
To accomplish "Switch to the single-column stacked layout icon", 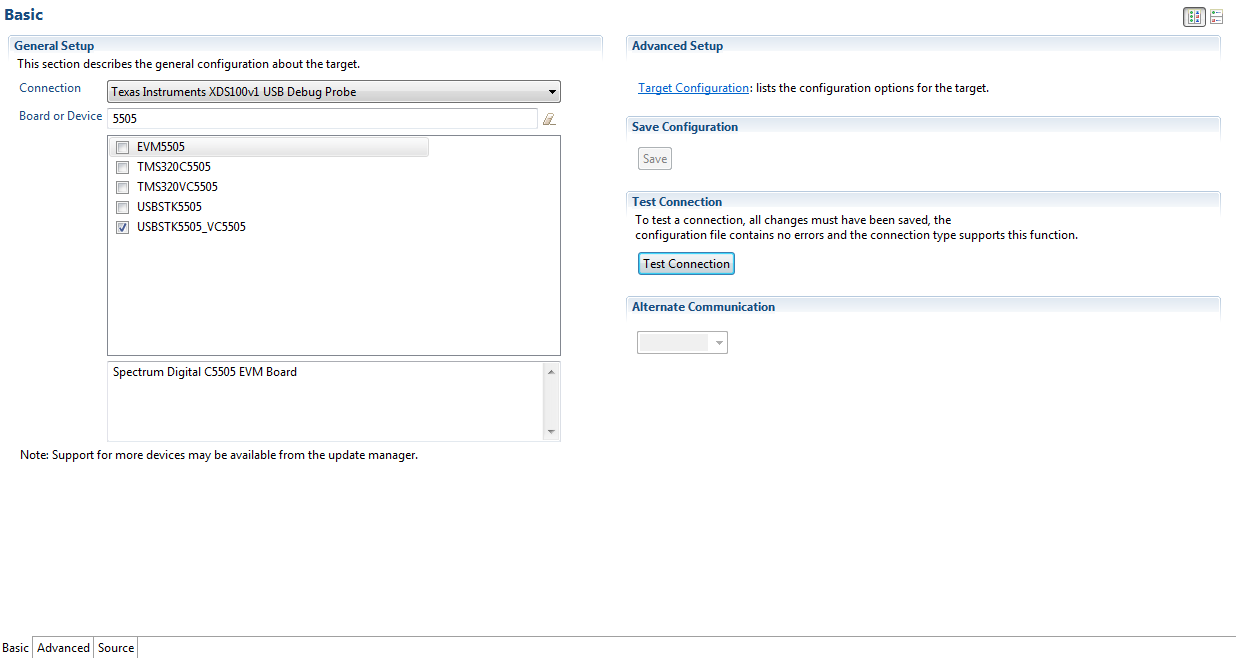I will coord(1216,17).
